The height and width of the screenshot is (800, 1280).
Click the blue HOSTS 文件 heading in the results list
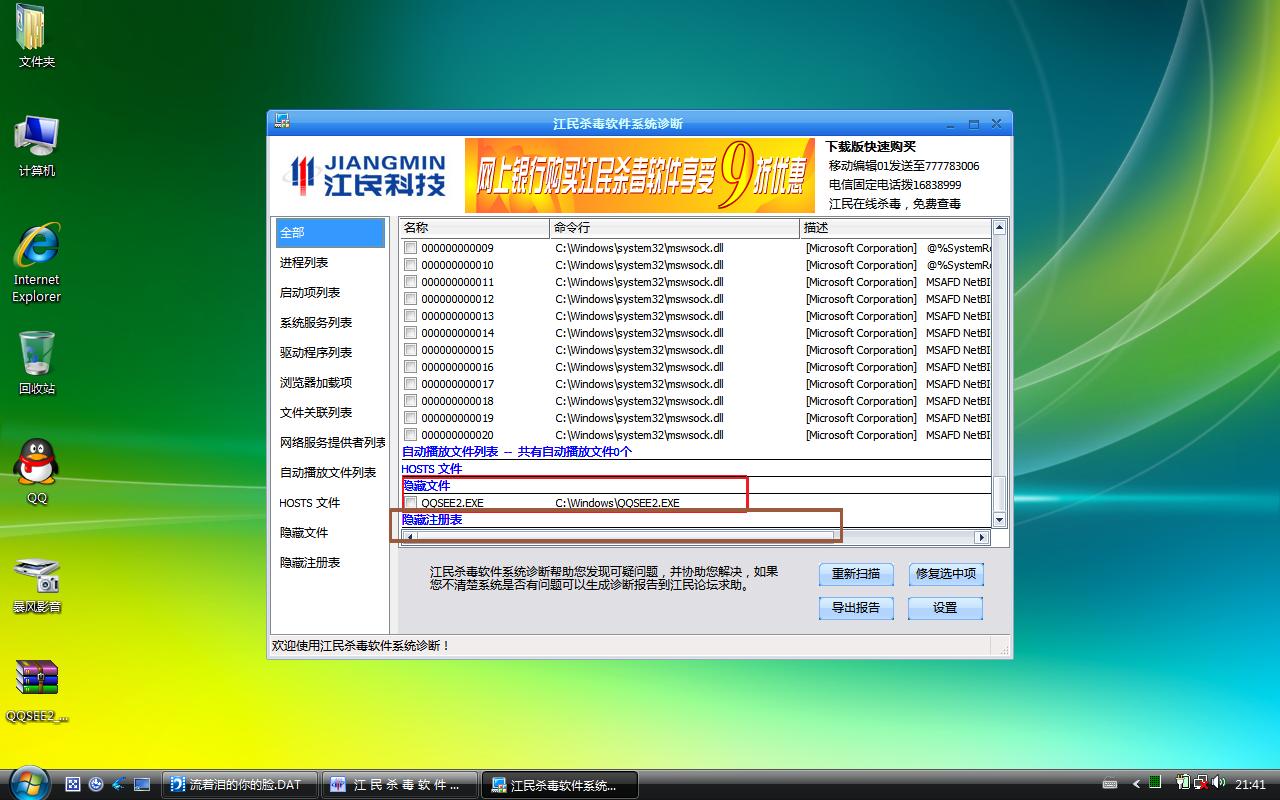[x=432, y=469]
